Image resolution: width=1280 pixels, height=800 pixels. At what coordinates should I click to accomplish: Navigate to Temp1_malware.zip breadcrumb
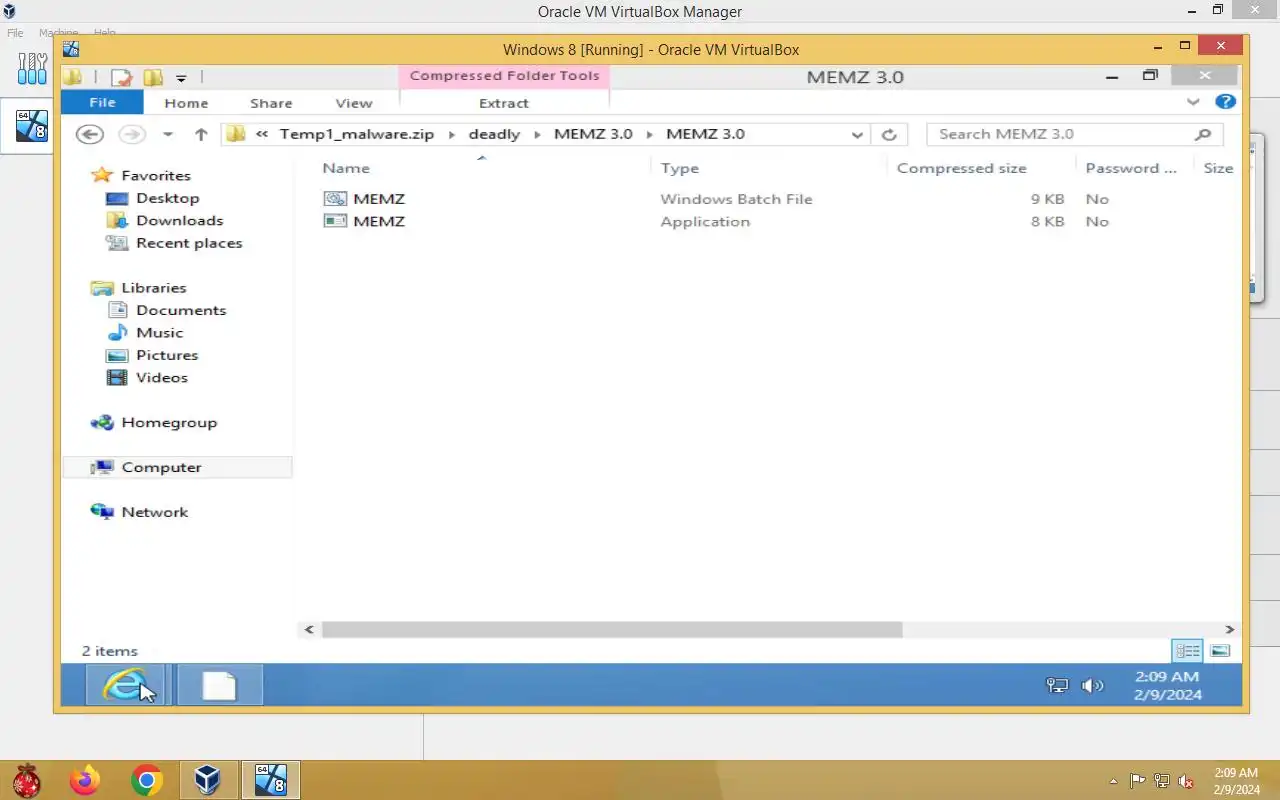(357, 134)
